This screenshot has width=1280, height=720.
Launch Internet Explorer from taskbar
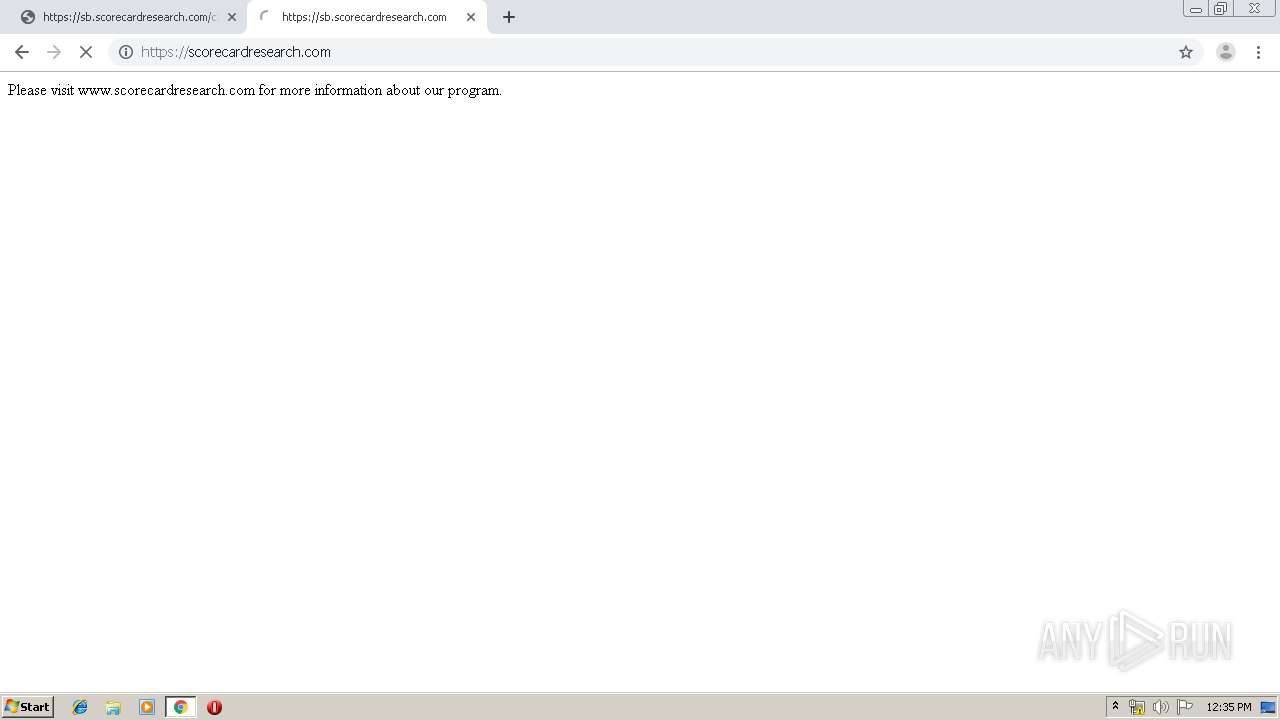80,707
